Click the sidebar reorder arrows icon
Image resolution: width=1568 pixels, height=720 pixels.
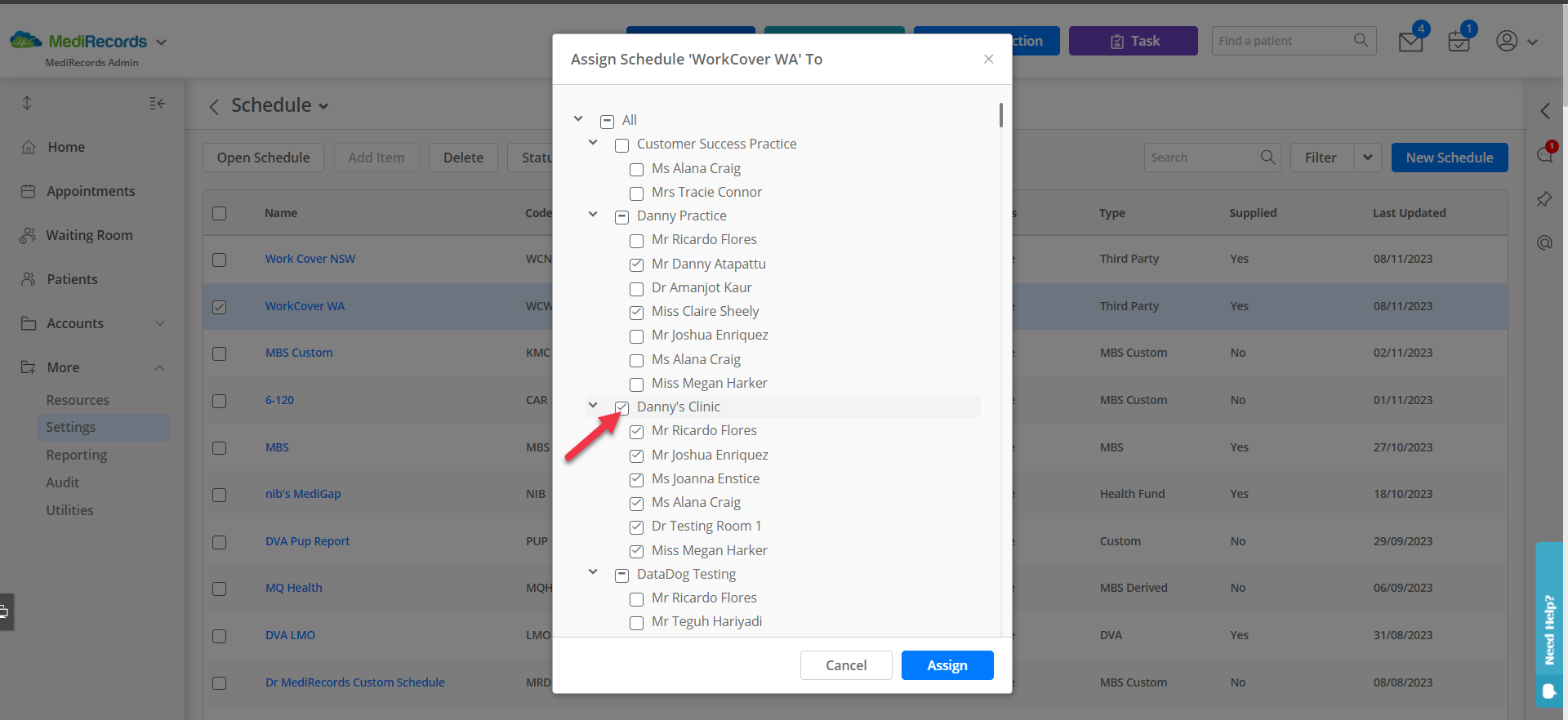27,103
